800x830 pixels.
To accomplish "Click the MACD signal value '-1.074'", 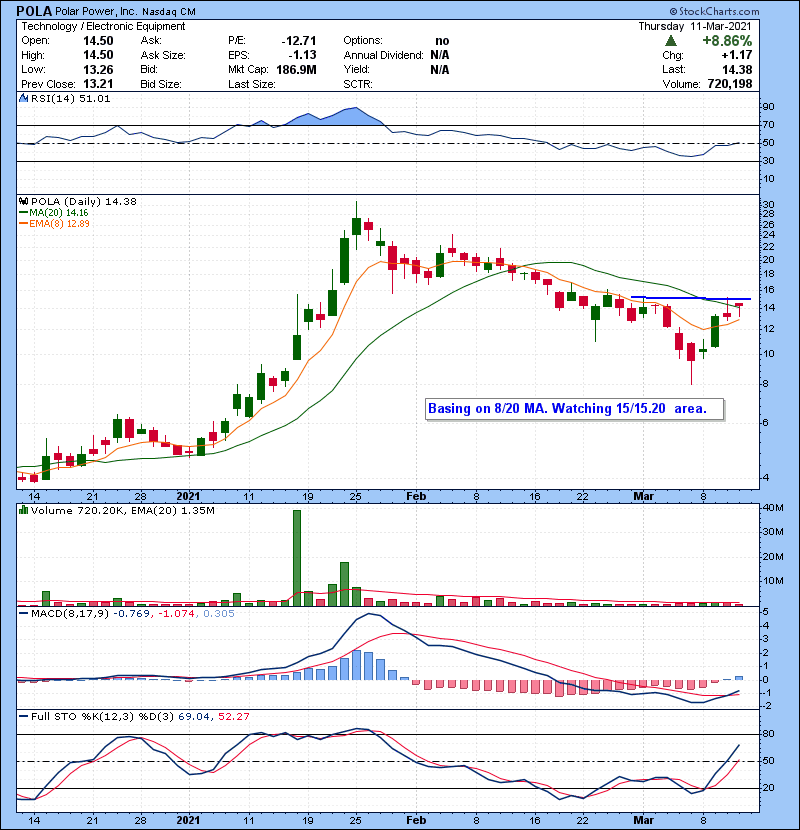I will click(x=177, y=614).
